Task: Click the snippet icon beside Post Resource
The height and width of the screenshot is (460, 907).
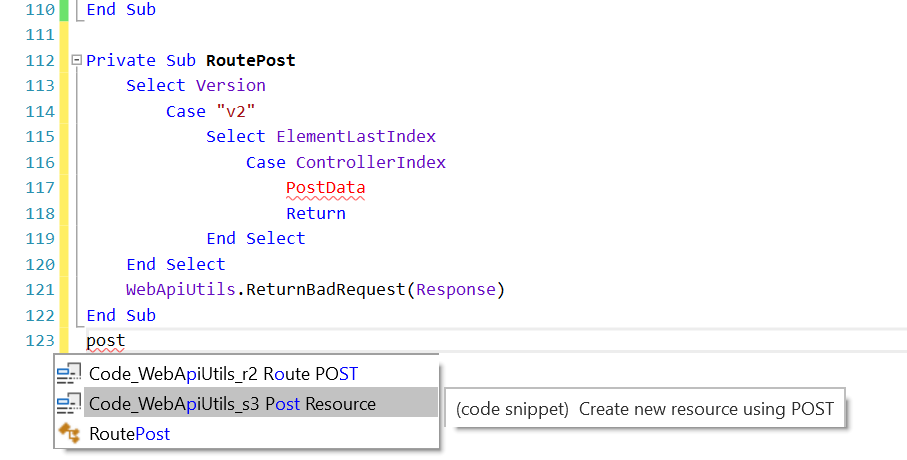Action: click(x=69, y=404)
